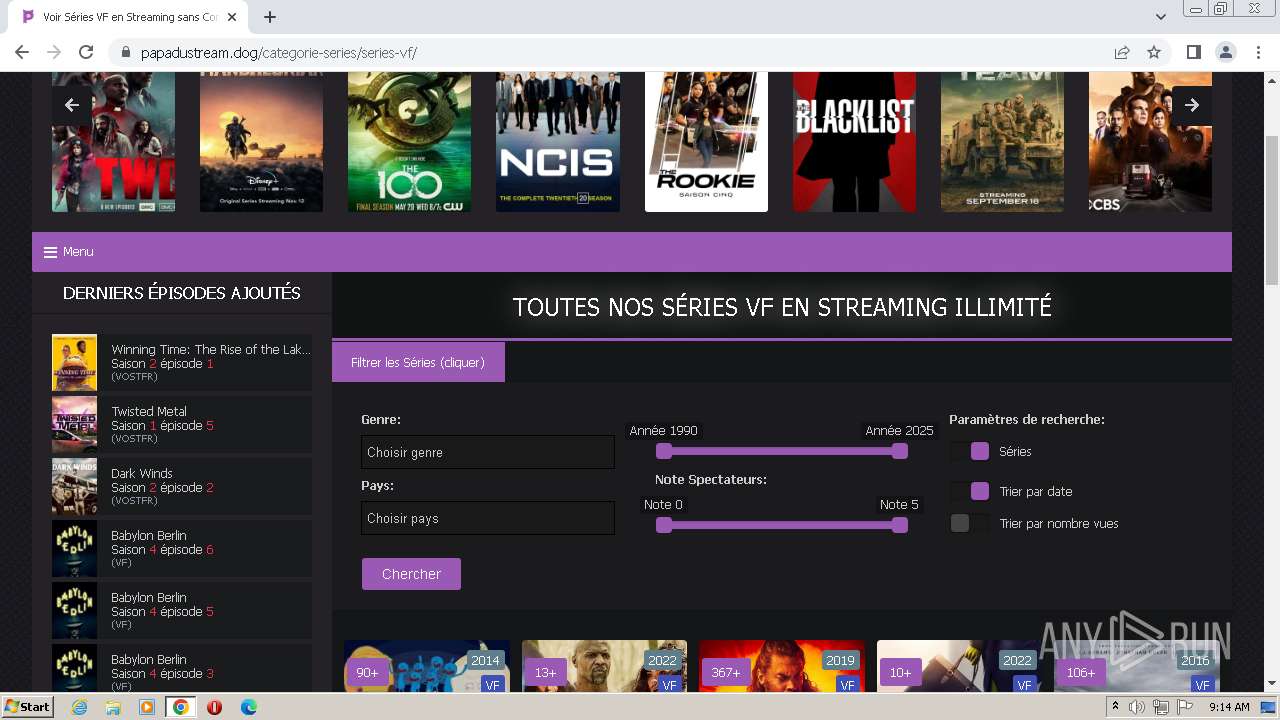Open The Mandalorian poster in carousel

(261, 142)
